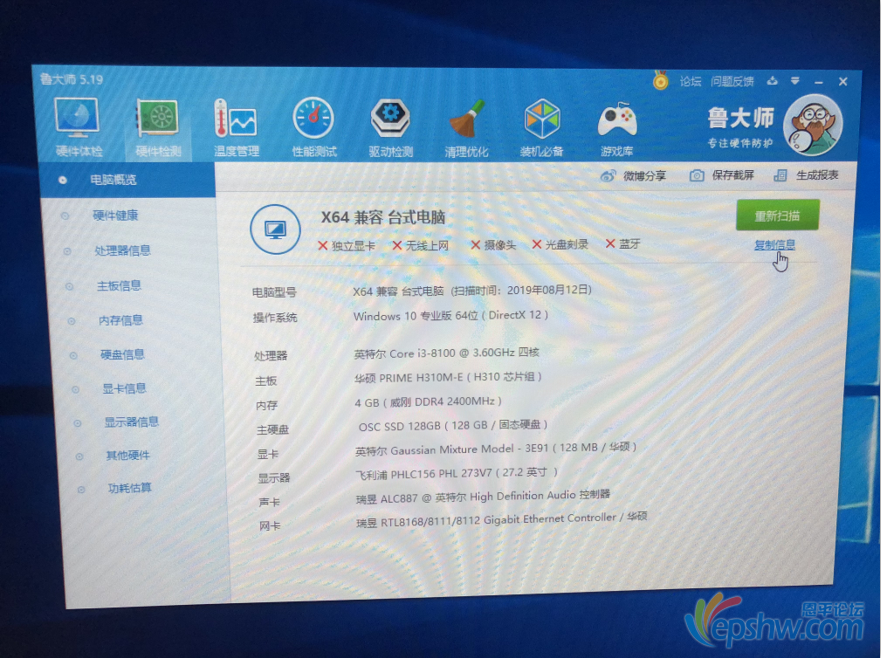This screenshot has width=881, height=658.
Task: Click the motherboard value PRIME H310M-E
Action: pos(448,377)
